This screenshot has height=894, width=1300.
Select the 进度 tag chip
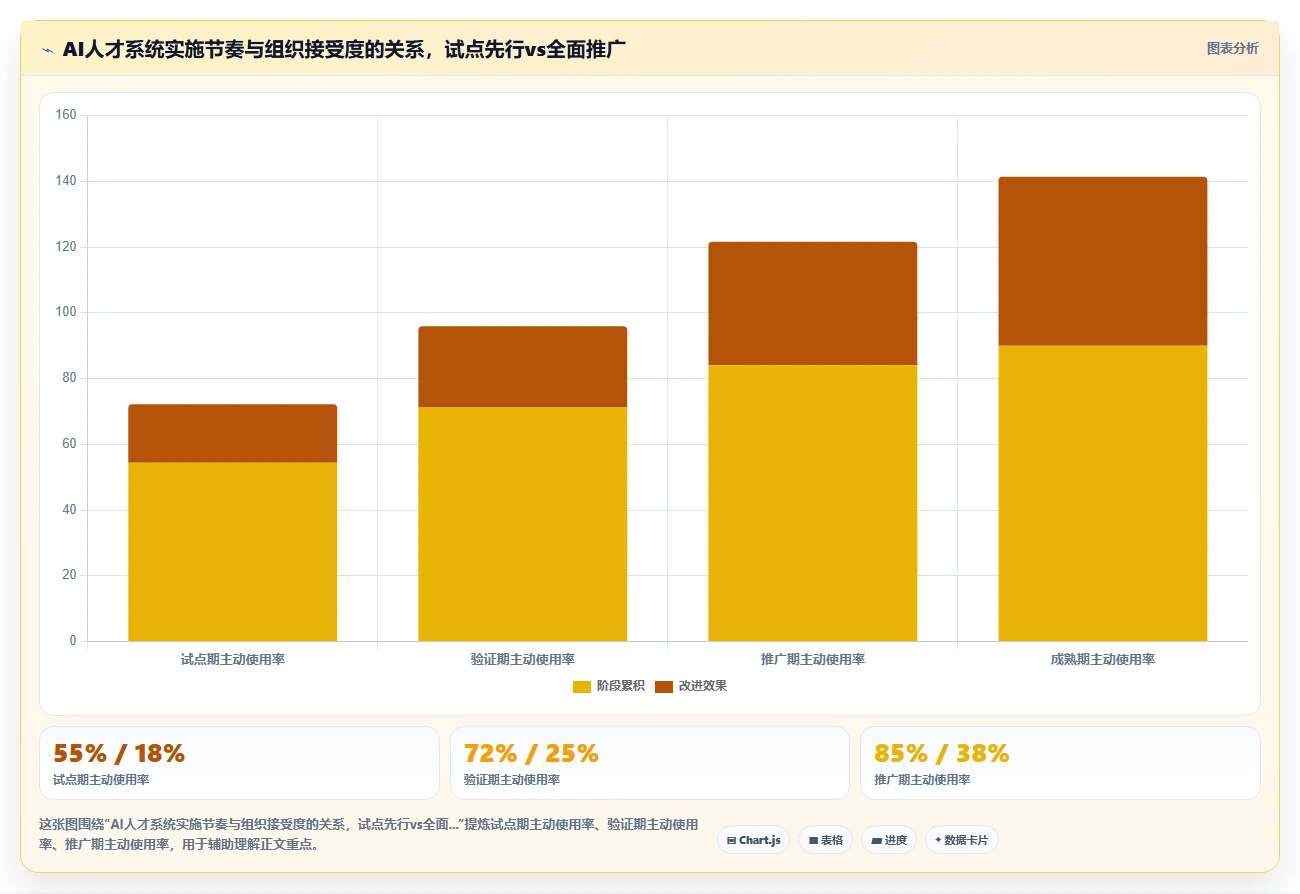pos(889,840)
